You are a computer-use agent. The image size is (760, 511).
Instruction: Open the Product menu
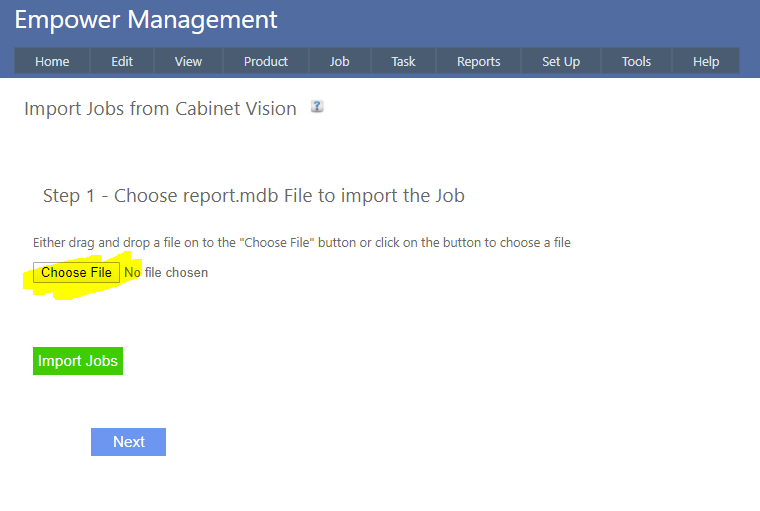point(266,61)
